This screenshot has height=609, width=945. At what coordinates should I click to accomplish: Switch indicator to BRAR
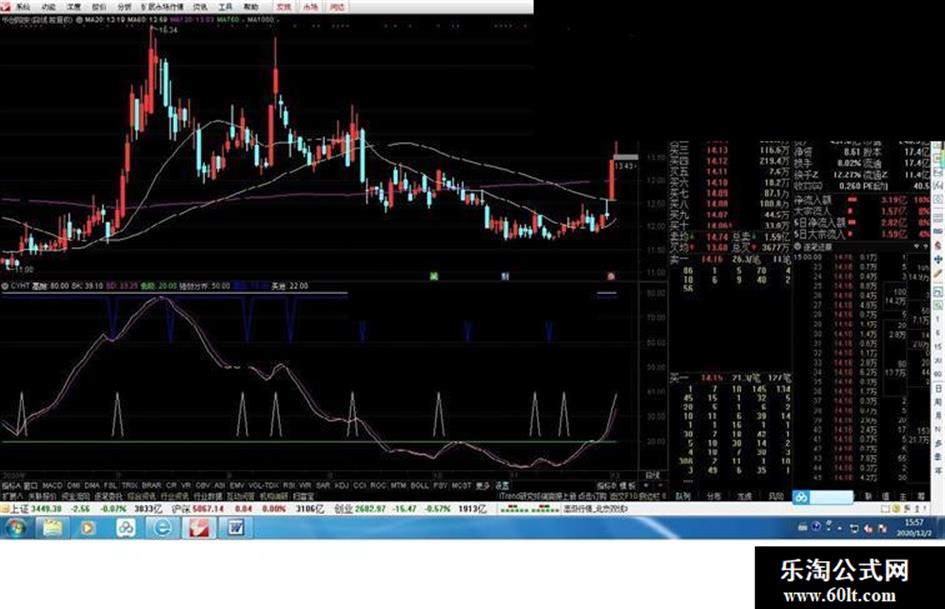pyautogui.click(x=151, y=485)
